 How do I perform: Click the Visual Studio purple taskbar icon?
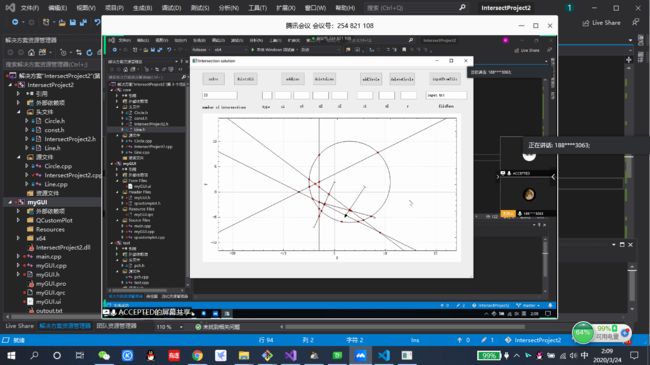pos(291,355)
